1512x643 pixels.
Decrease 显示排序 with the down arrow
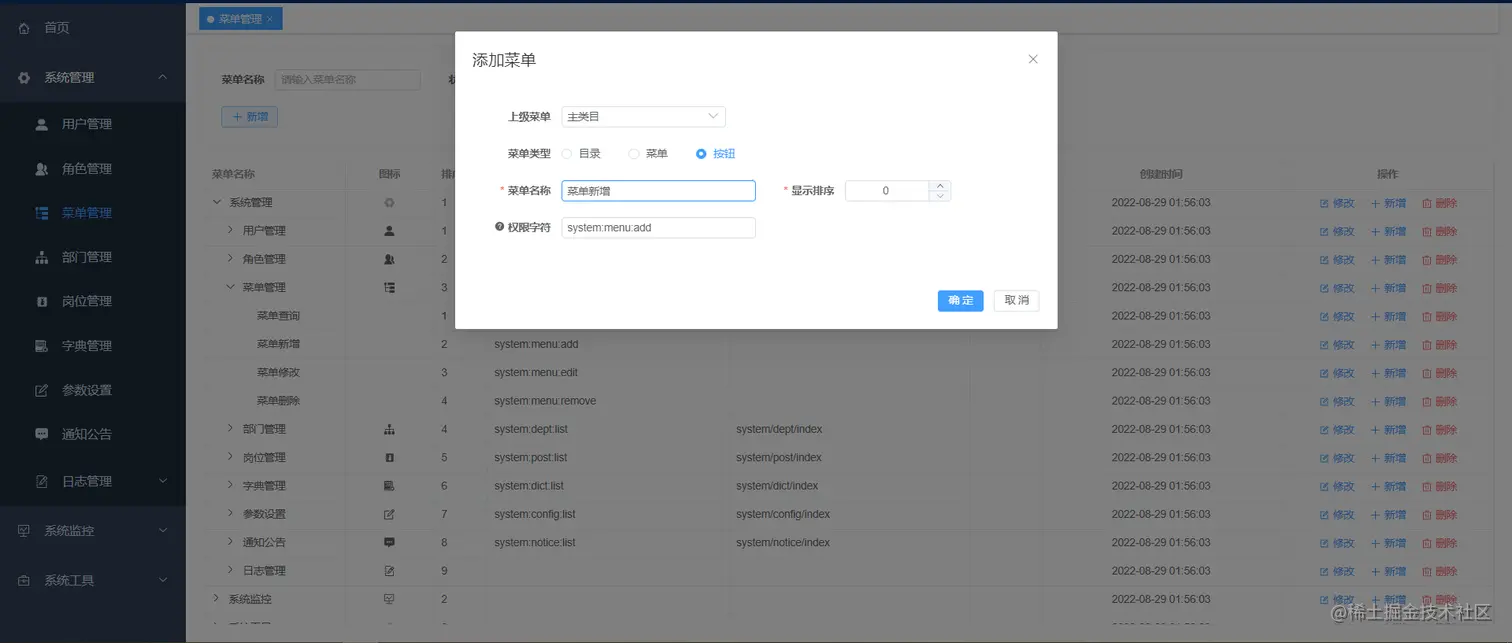pos(939,196)
